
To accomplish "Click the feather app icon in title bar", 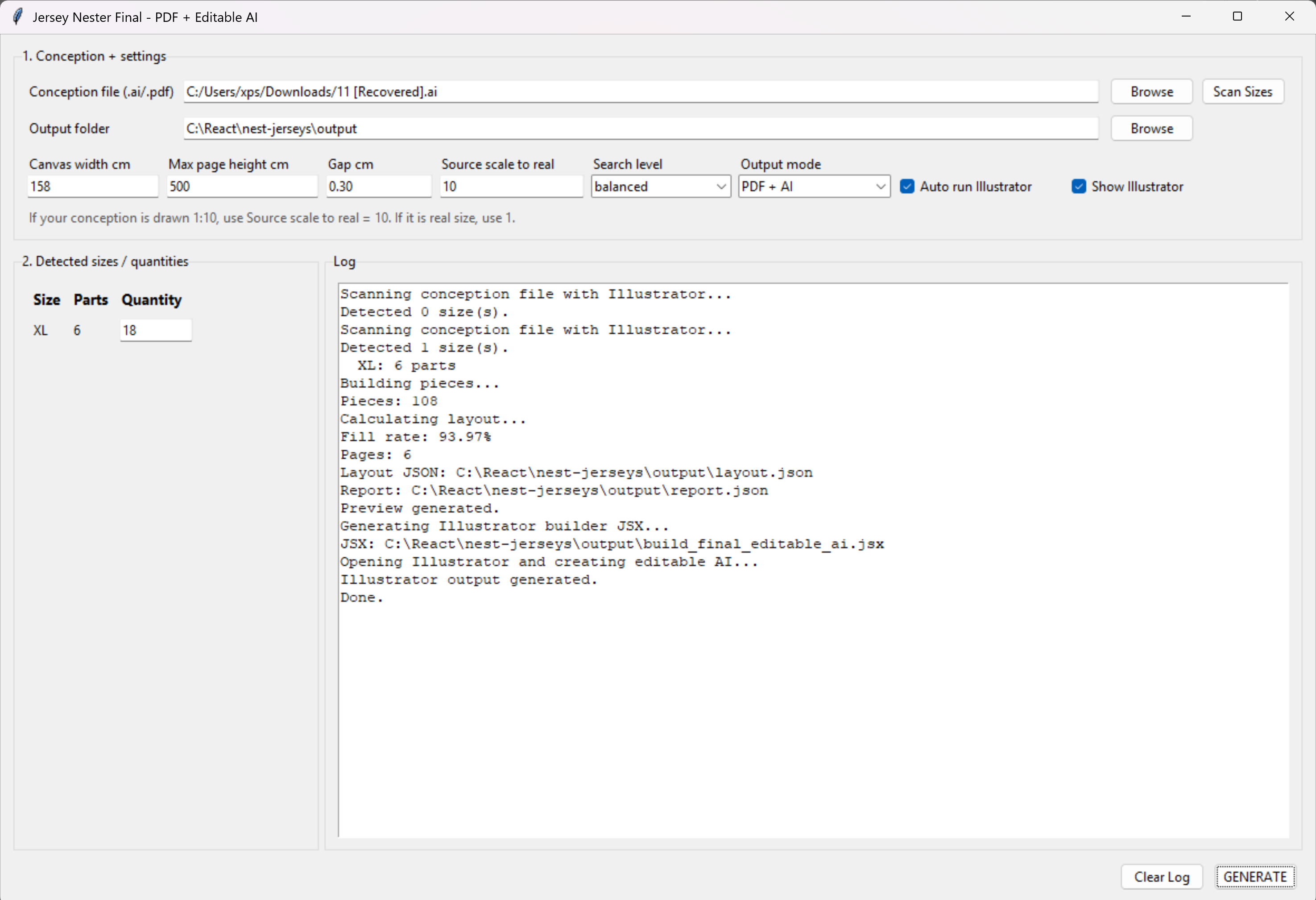I will pos(17,17).
